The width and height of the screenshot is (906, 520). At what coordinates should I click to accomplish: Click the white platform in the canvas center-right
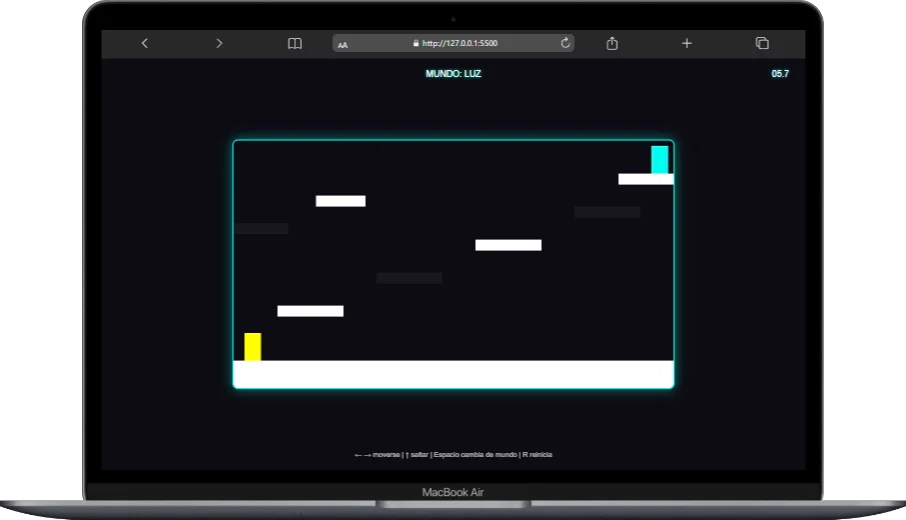click(508, 245)
